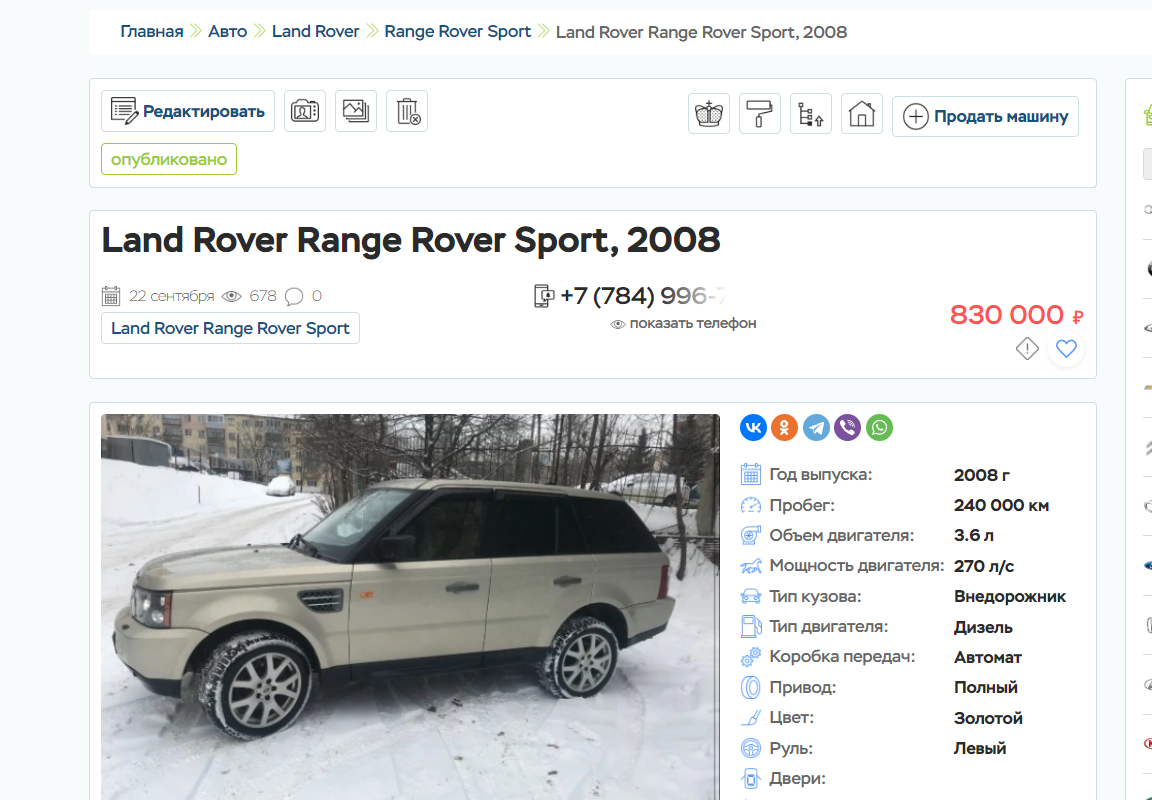Screen dimensions: 1152x800
Task: Click the raise listing hierarchy icon
Action: [x=811, y=114]
